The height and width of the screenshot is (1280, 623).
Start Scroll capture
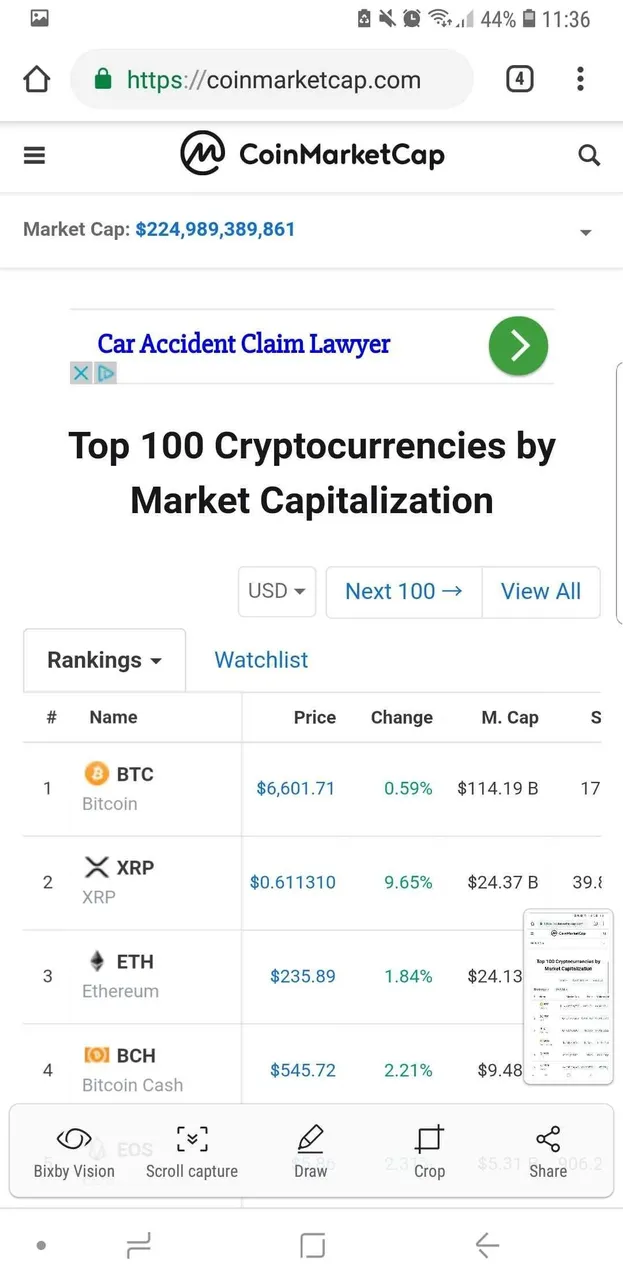pyautogui.click(x=192, y=1152)
